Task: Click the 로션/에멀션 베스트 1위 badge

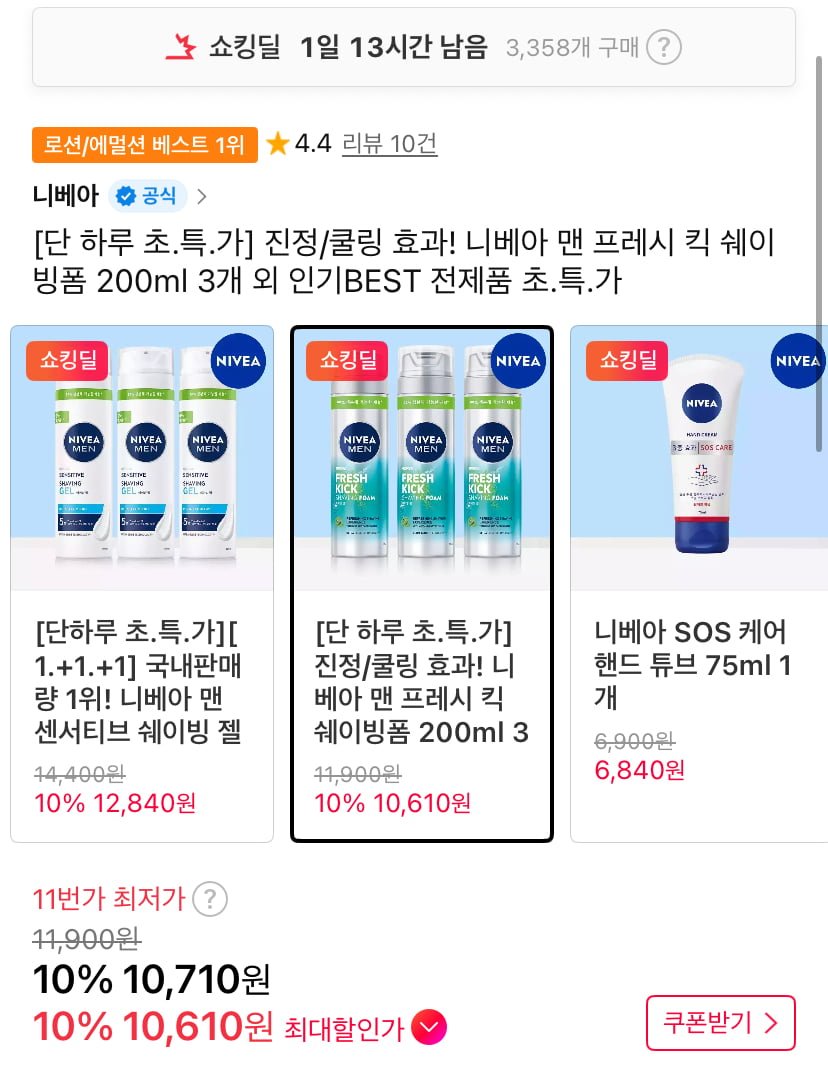Action: point(145,145)
